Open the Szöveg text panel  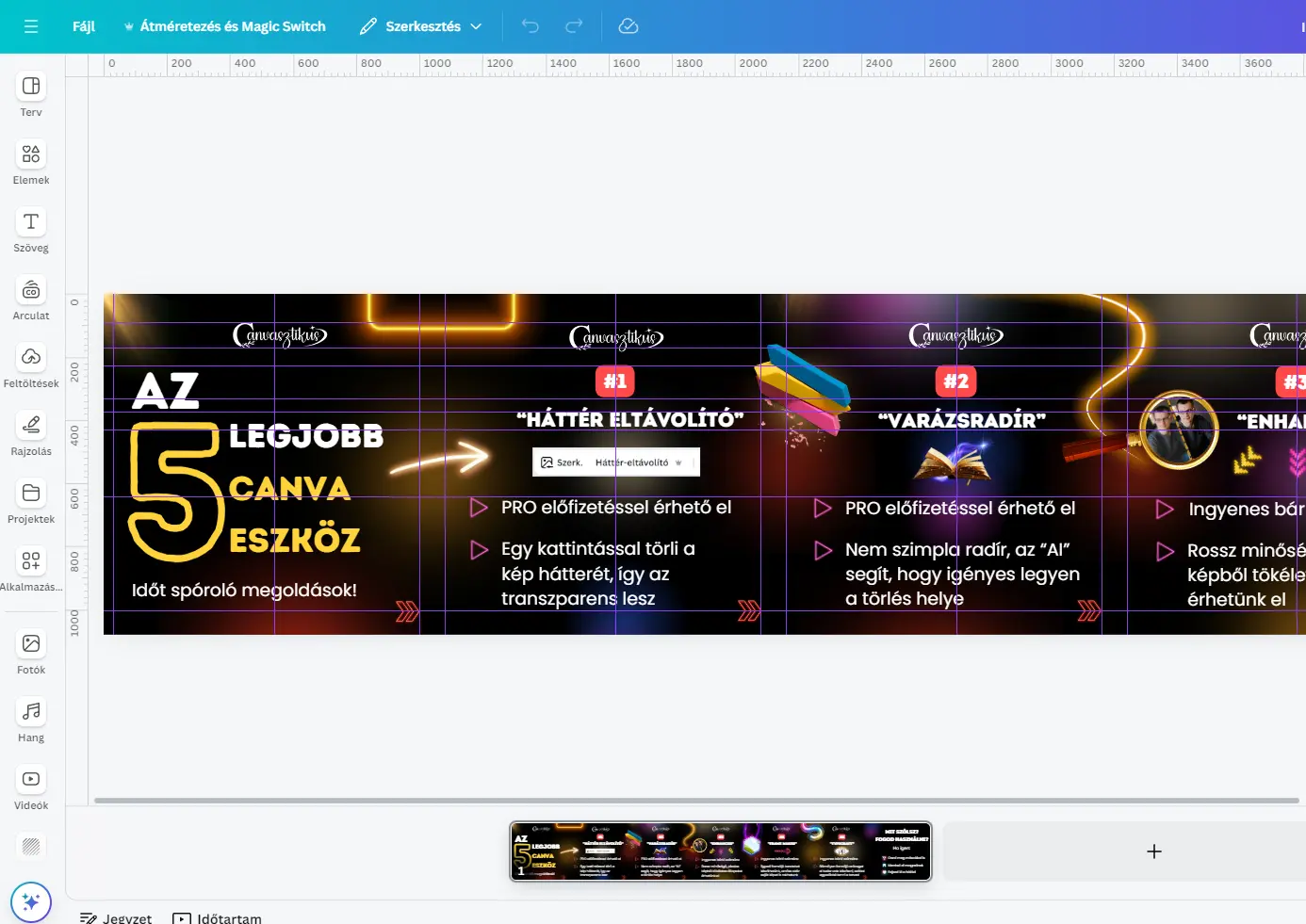[31, 231]
